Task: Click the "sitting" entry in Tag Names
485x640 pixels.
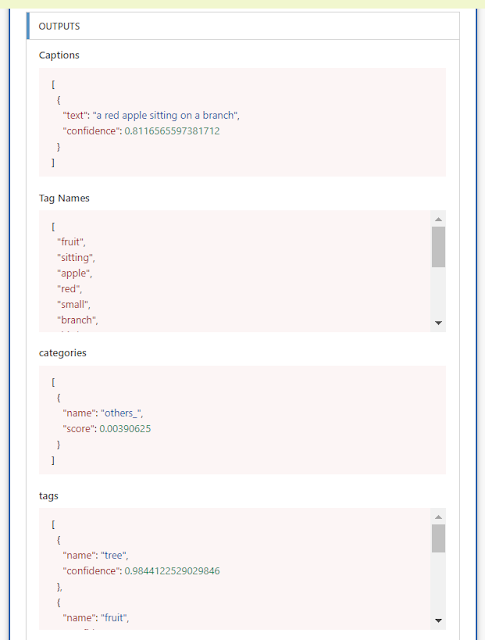Action: point(76,258)
